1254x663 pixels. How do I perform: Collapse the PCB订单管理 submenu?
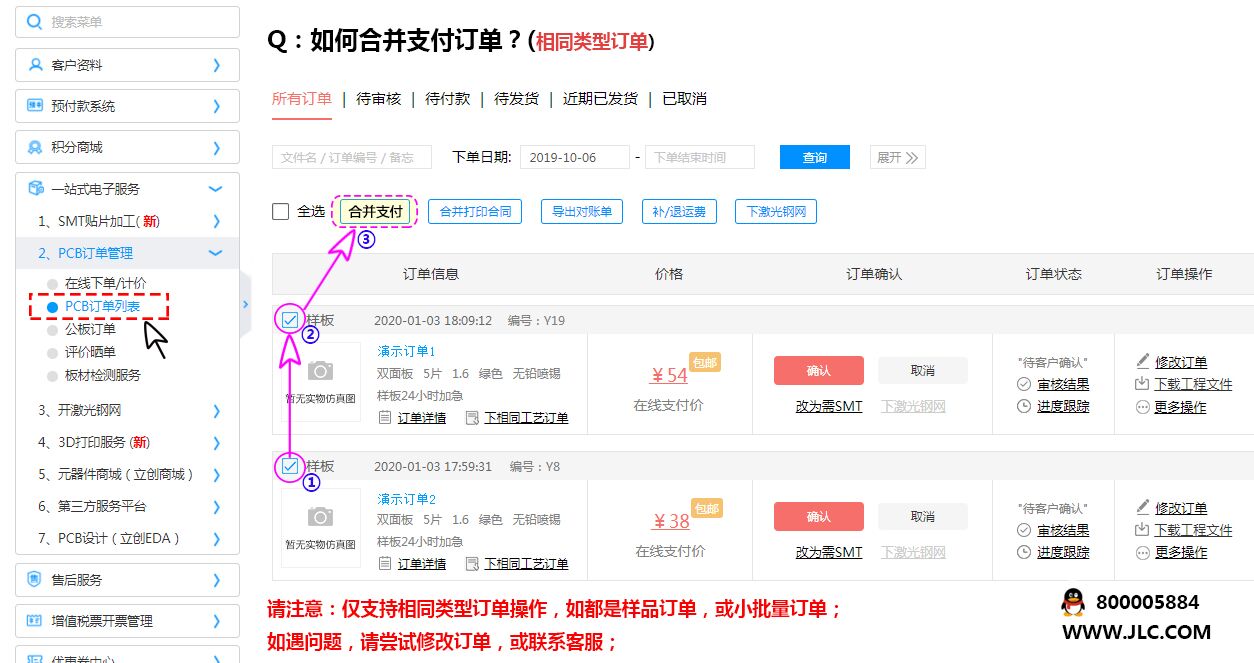(215, 253)
